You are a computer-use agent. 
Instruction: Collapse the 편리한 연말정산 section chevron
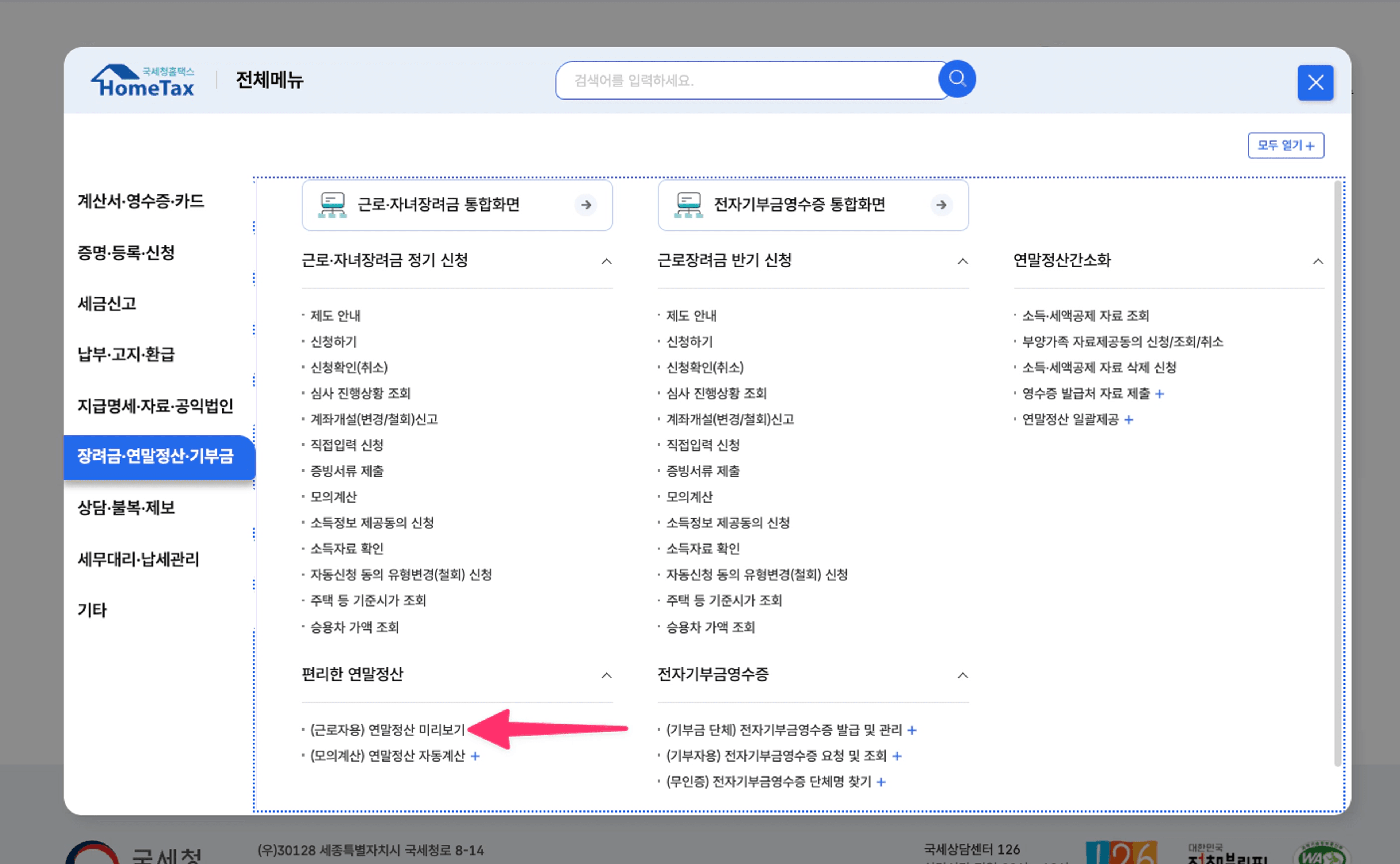(608, 675)
